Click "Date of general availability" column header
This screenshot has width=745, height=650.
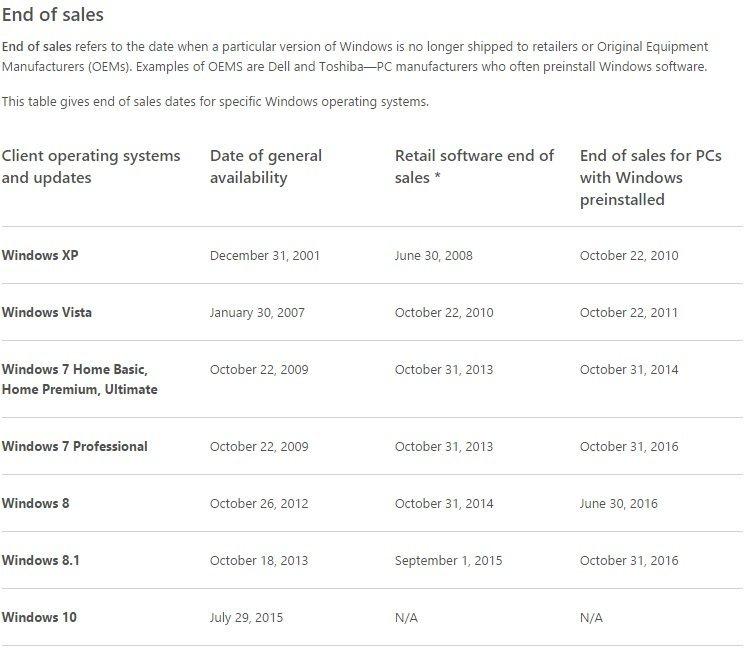click(266, 166)
